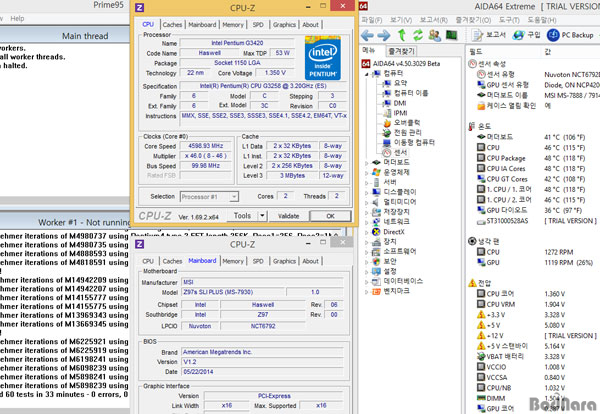Select 전원 관리 item in AIDA64 tree
600x414 pixels.
pos(402,133)
